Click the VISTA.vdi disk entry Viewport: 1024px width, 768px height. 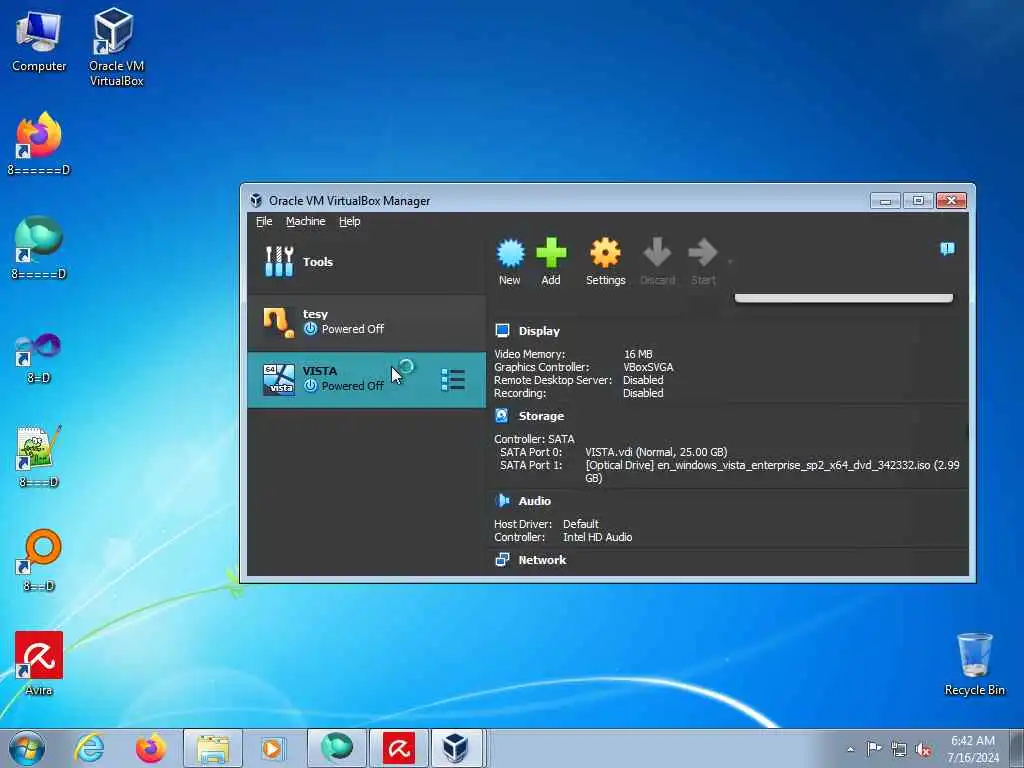pyautogui.click(x=656, y=452)
